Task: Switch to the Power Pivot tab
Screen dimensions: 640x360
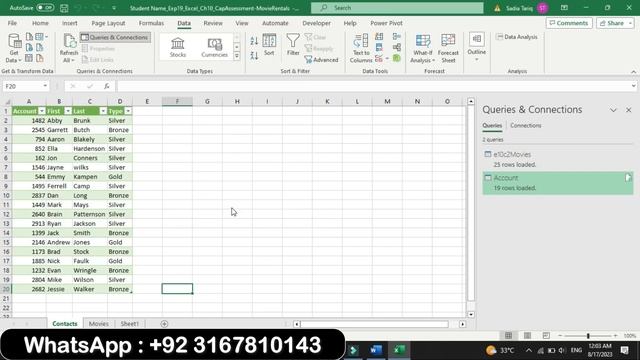Action: (x=386, y=23)
